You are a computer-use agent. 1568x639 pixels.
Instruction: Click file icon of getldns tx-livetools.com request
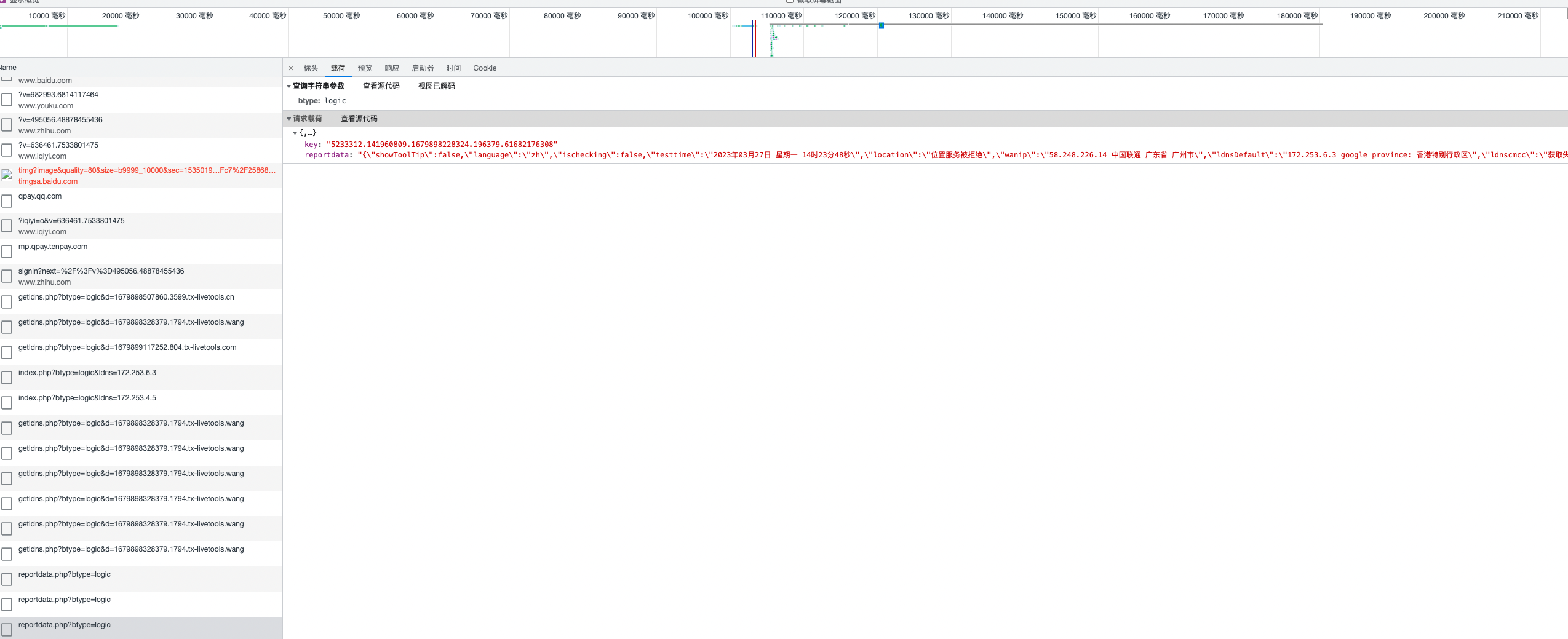pyautogui.click(x=7, y=352)
